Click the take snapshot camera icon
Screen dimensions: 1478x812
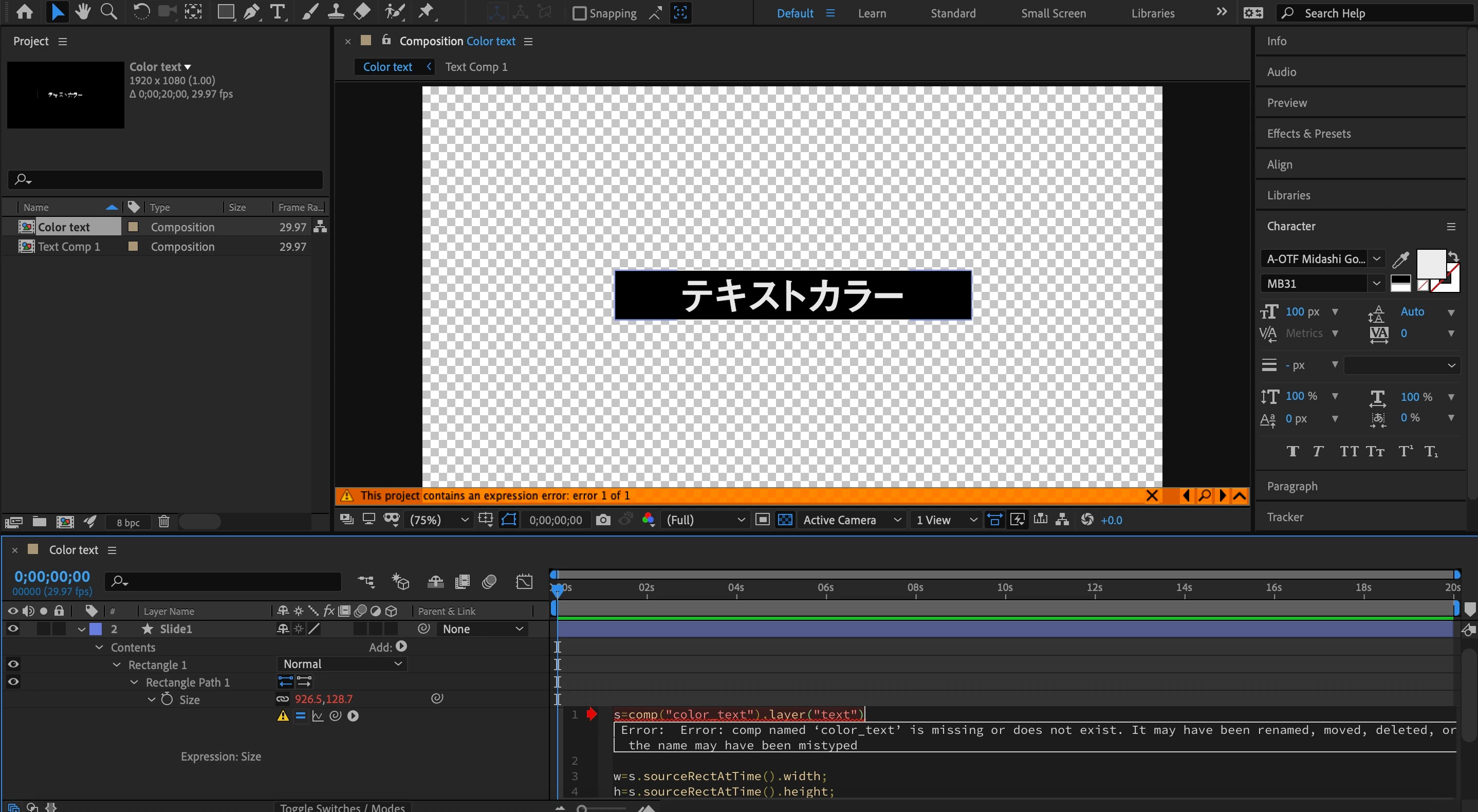coord(602,520)
